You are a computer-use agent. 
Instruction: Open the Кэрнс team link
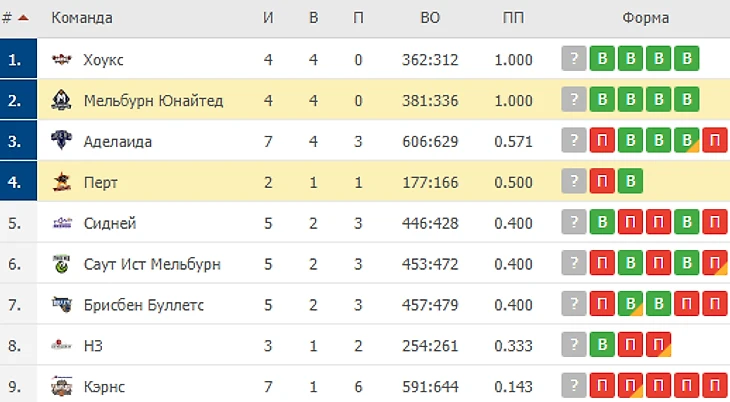[105, 386]
